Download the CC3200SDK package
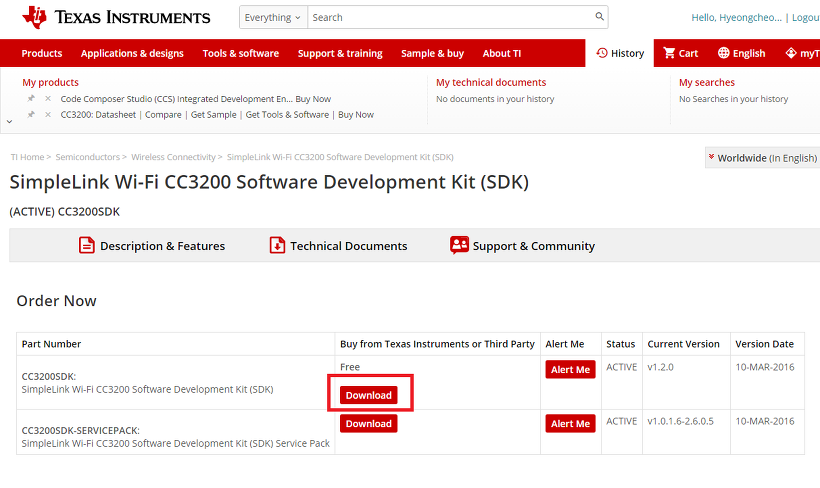 tap(369, 395)
